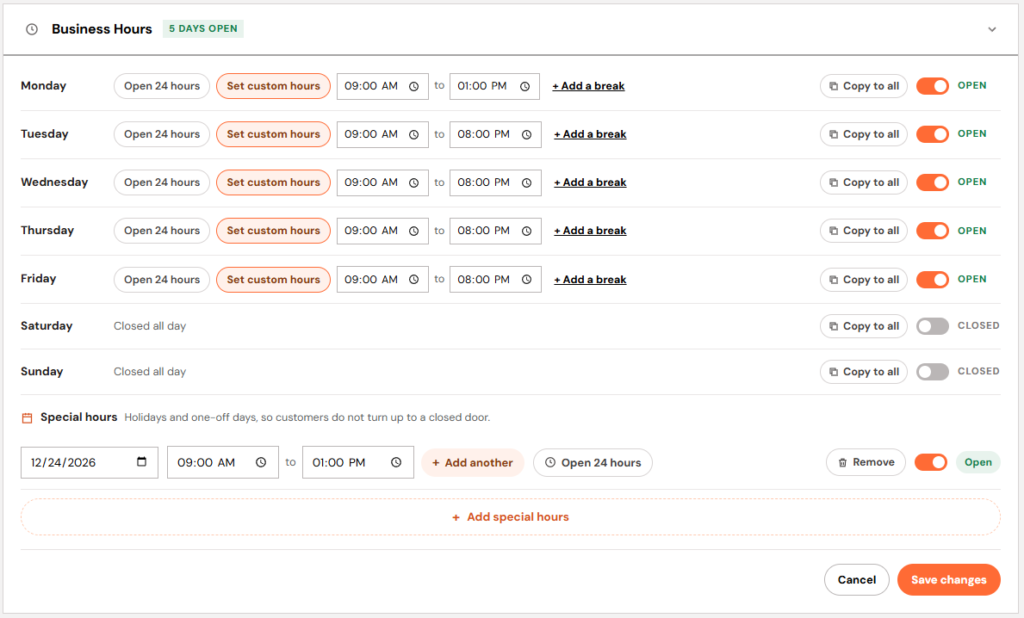Remove the 12/24/2026 special hours entry
This screenshot has width=1024, height=618.
[x=866, y=463]
